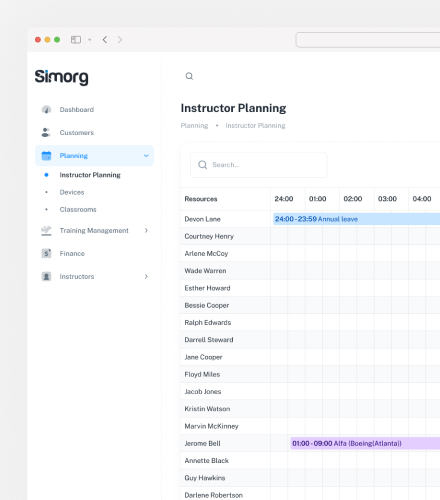Select the Instructors person icon

(x=46, y=277)
